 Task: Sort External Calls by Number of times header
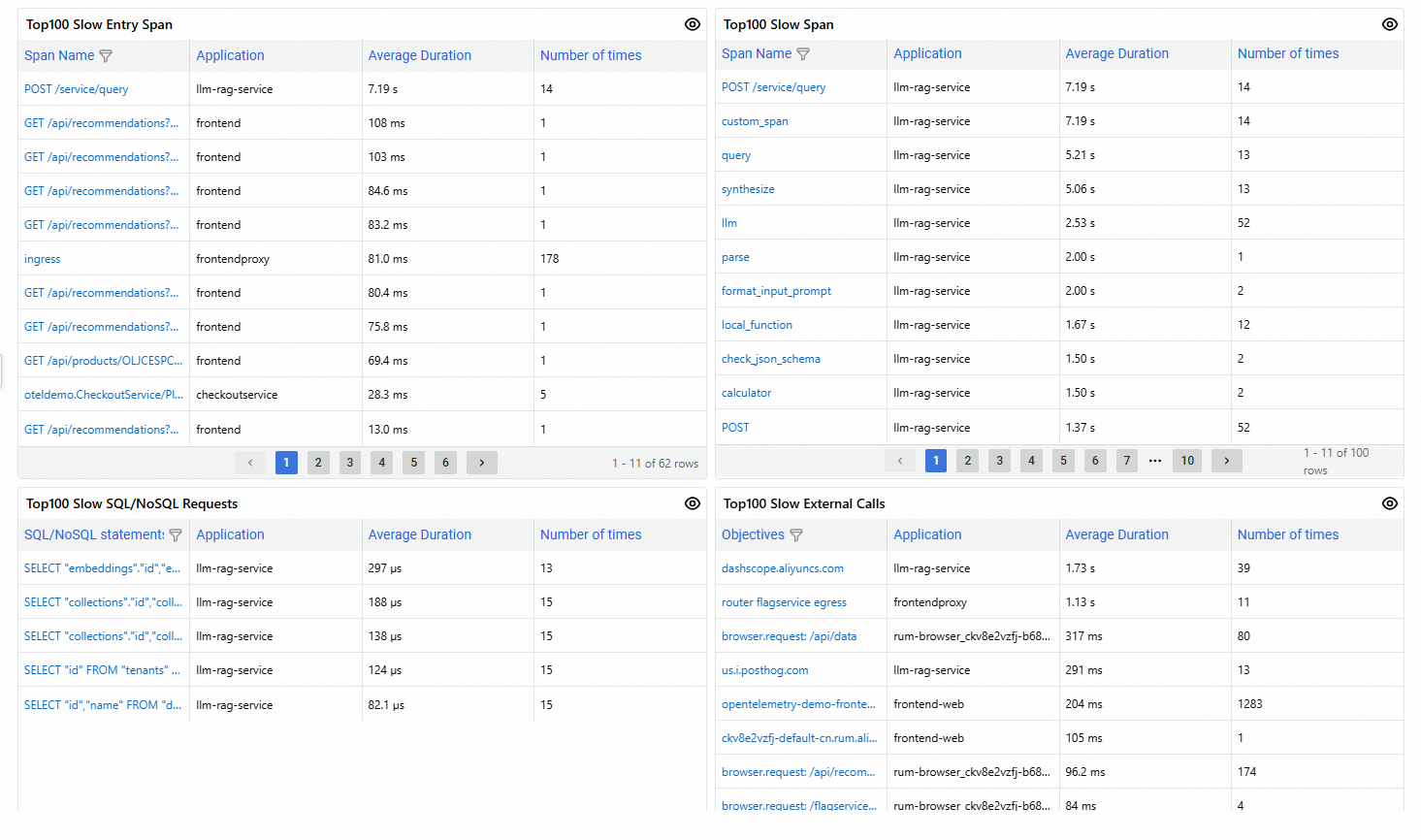pos(1288,534)
